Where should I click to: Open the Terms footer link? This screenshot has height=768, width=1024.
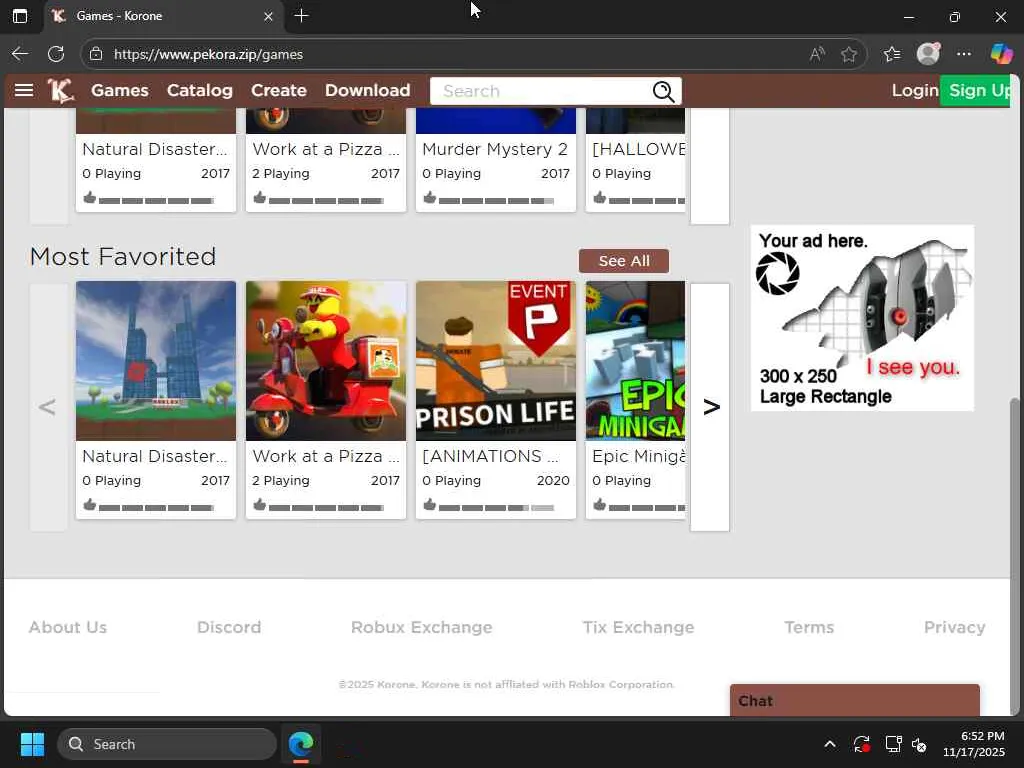click(809, 627)
